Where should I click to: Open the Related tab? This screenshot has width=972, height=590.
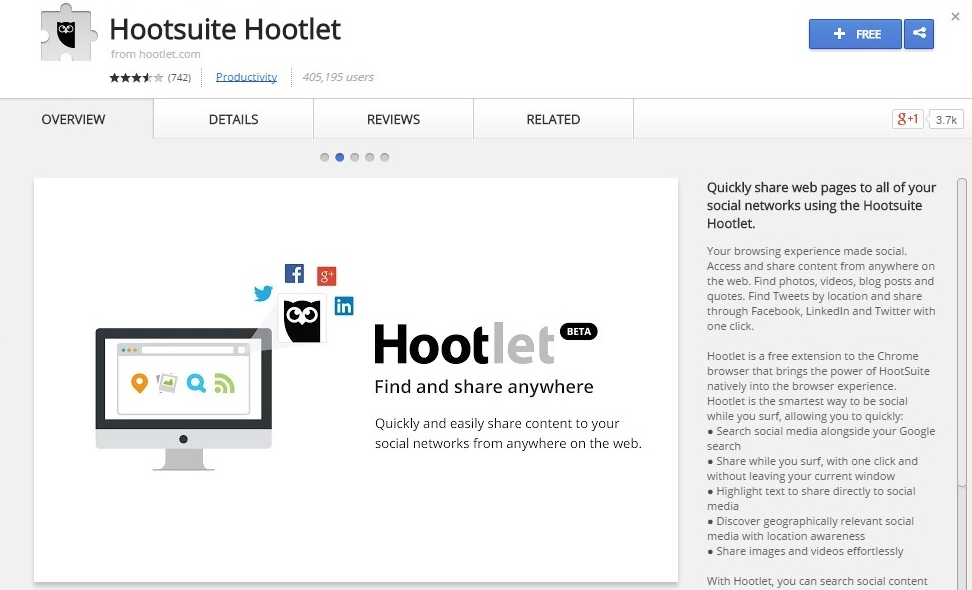coord(554,119)
